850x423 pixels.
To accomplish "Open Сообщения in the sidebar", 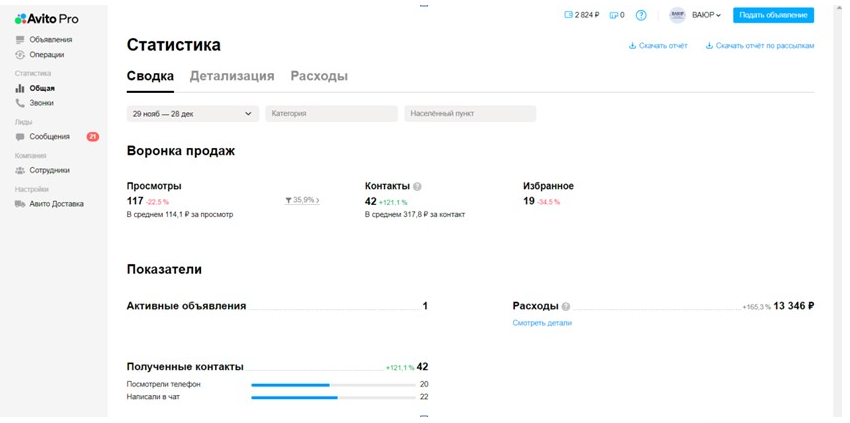I will pos(49,137).
